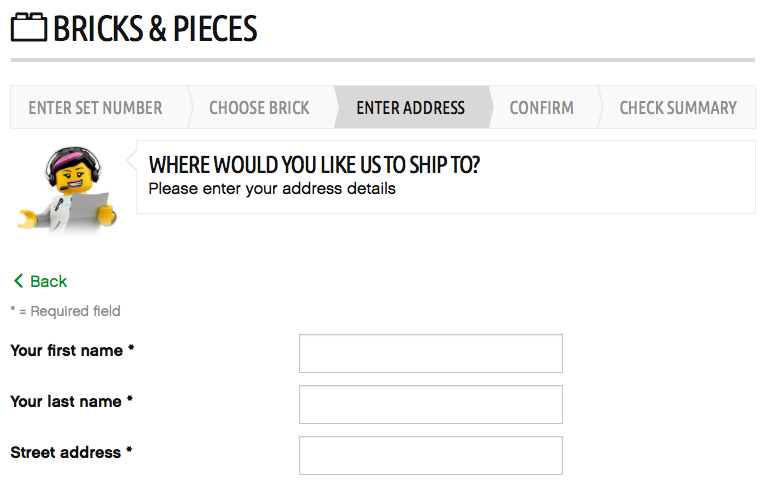This screenshot has width=767, height=485.
Task: Follow the green Back link text
Action: click(x=48, y=281)
